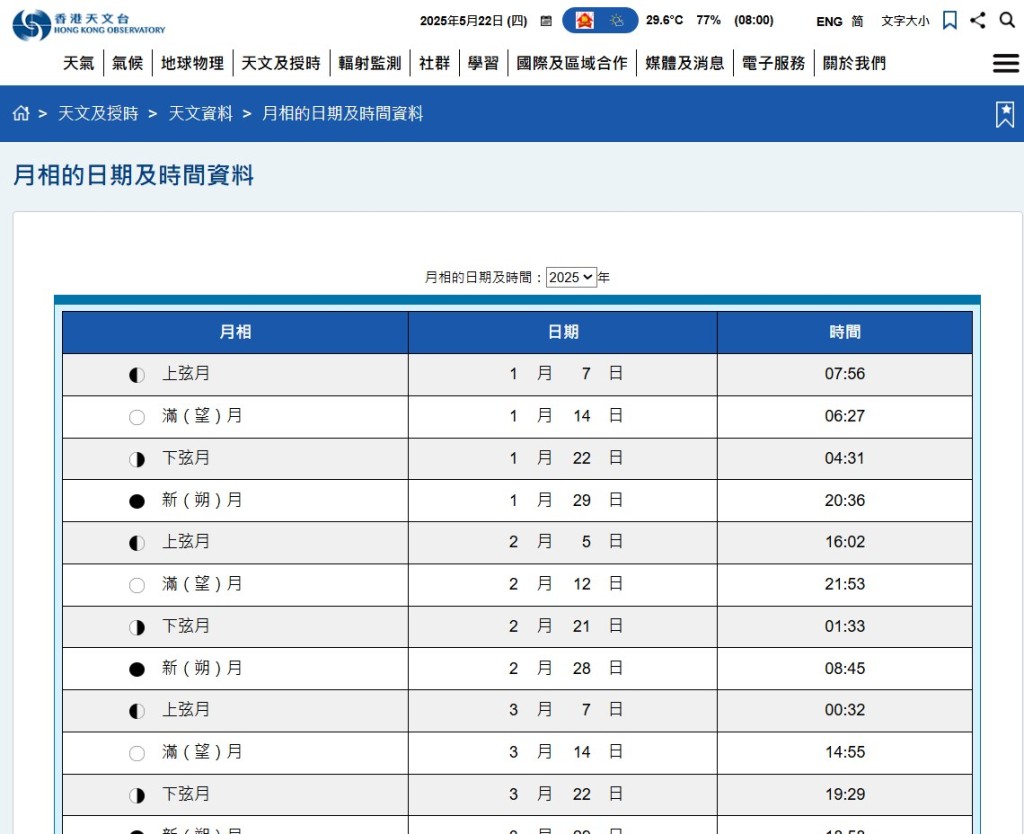
Task: Open the 社群 menu
Action: pos(434,63)
